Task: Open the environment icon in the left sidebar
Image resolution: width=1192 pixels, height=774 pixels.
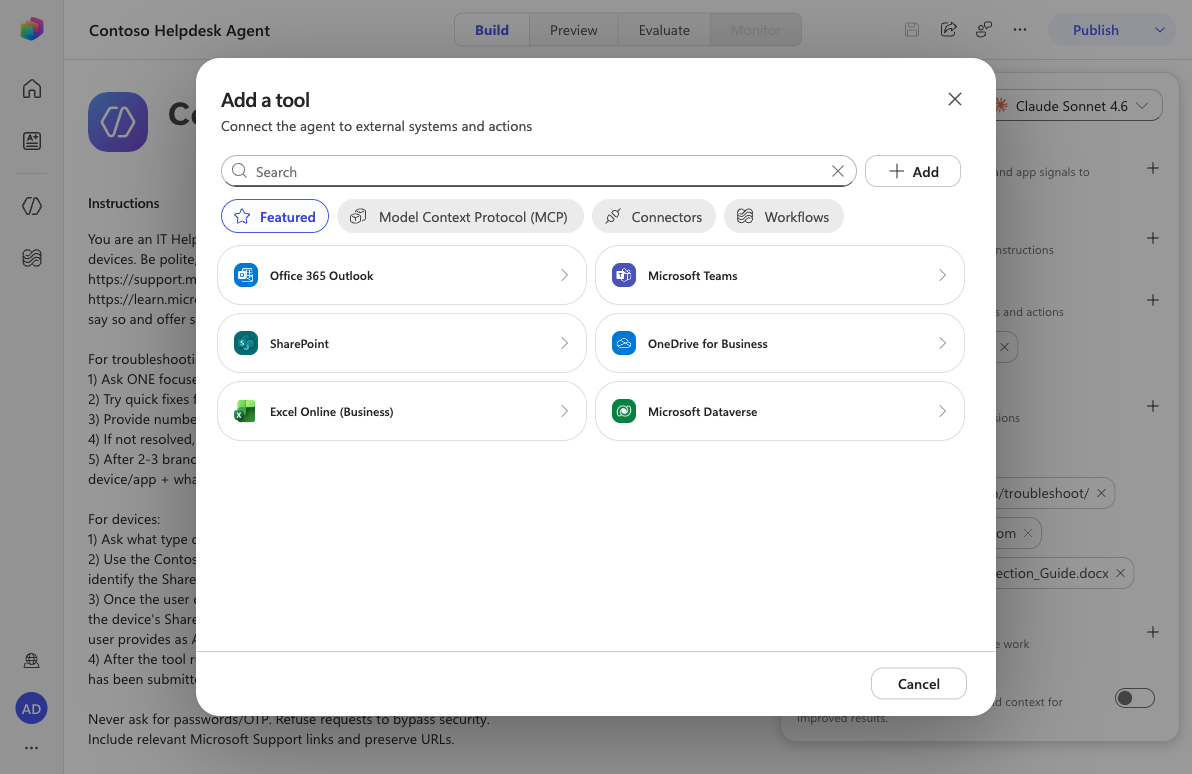Action: coord(32,661)
